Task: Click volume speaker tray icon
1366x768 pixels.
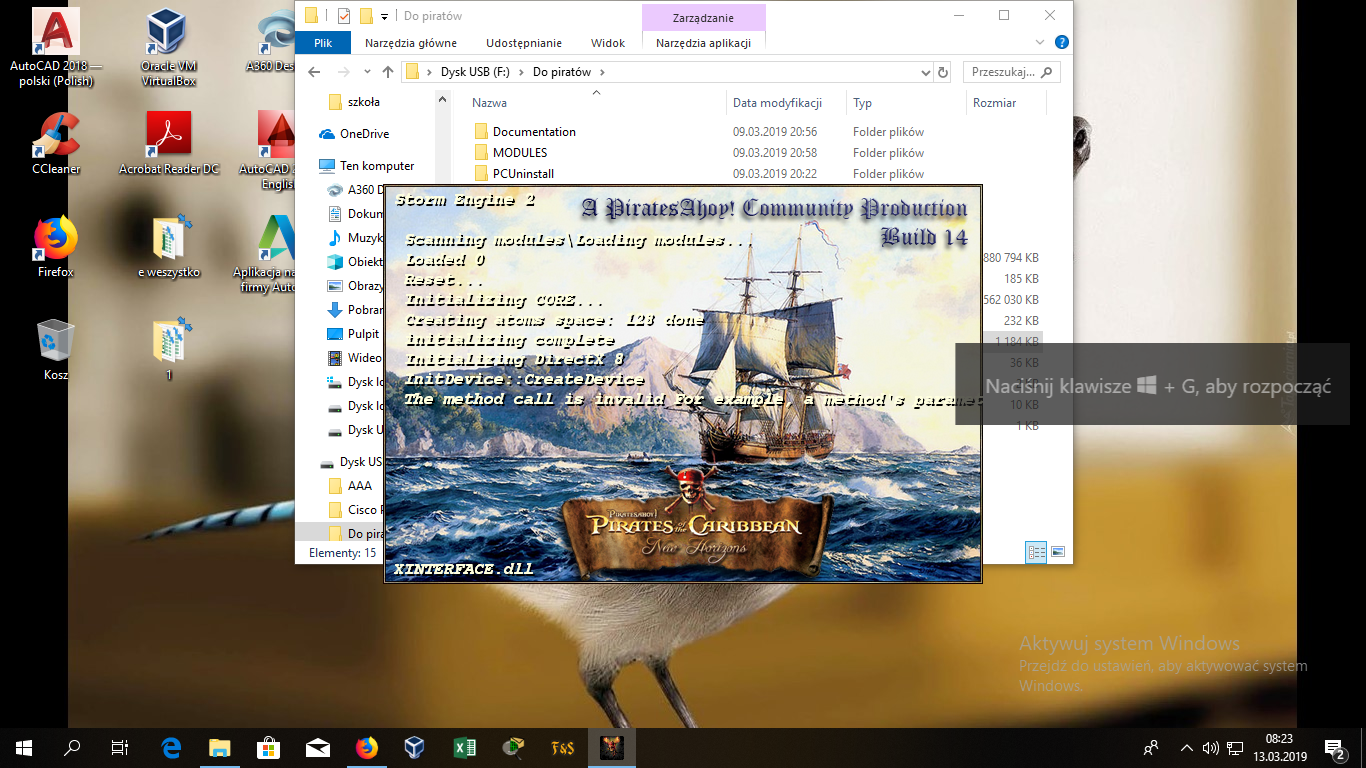Action: pyautogui.click(x=1211, y=747)
